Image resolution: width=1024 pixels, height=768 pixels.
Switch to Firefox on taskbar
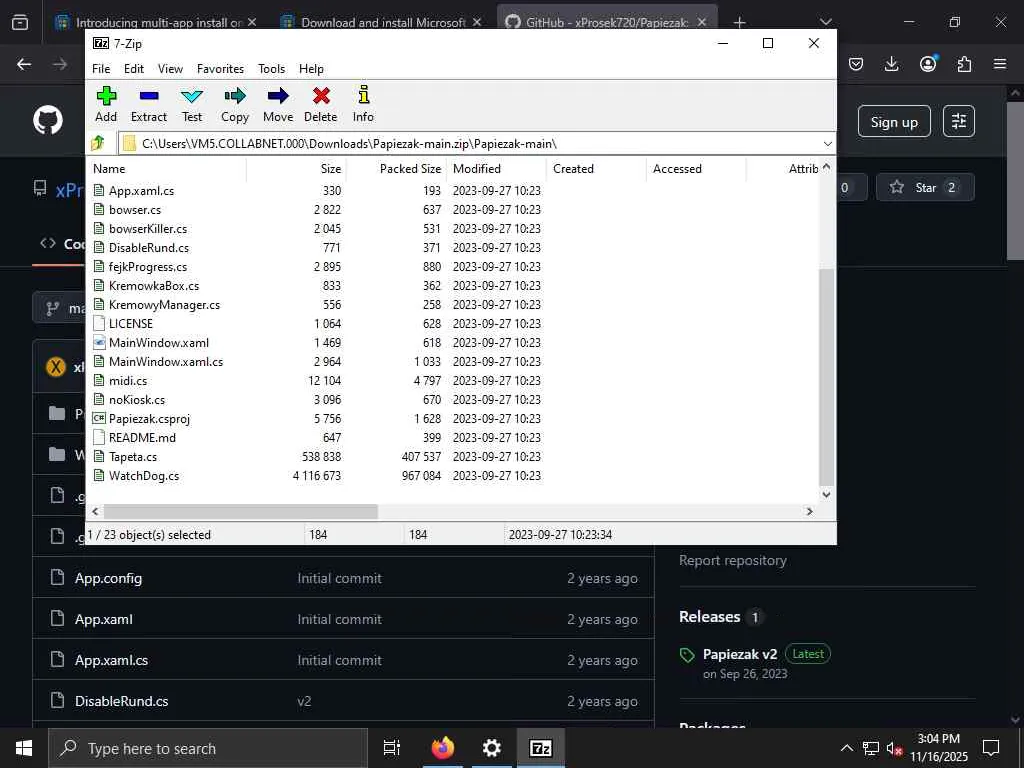point(442,748)
